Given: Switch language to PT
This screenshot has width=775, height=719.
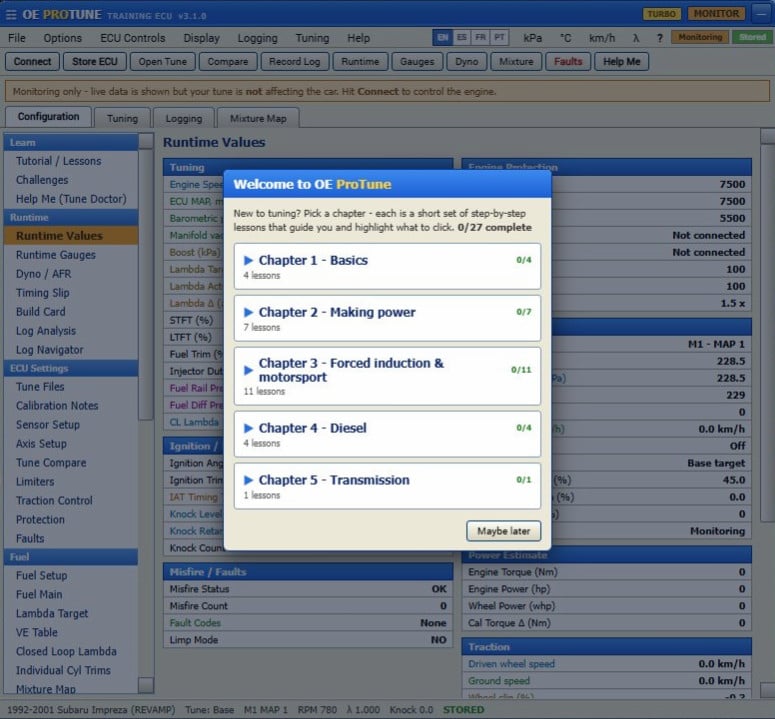Looking at the screenshot, I should pos(499,38).
